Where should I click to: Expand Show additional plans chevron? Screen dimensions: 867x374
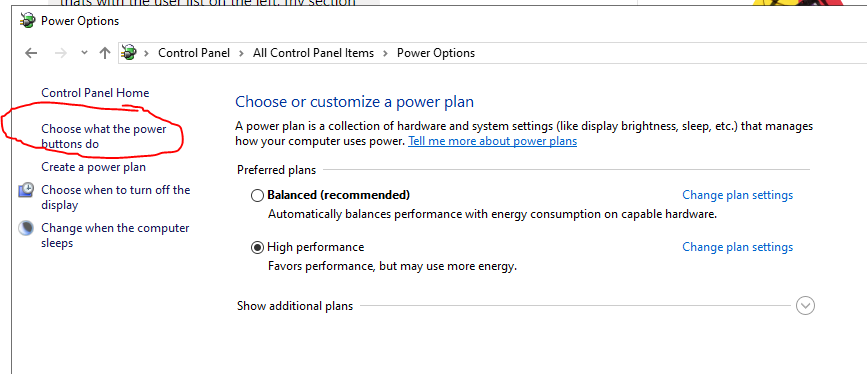point(805,305)
